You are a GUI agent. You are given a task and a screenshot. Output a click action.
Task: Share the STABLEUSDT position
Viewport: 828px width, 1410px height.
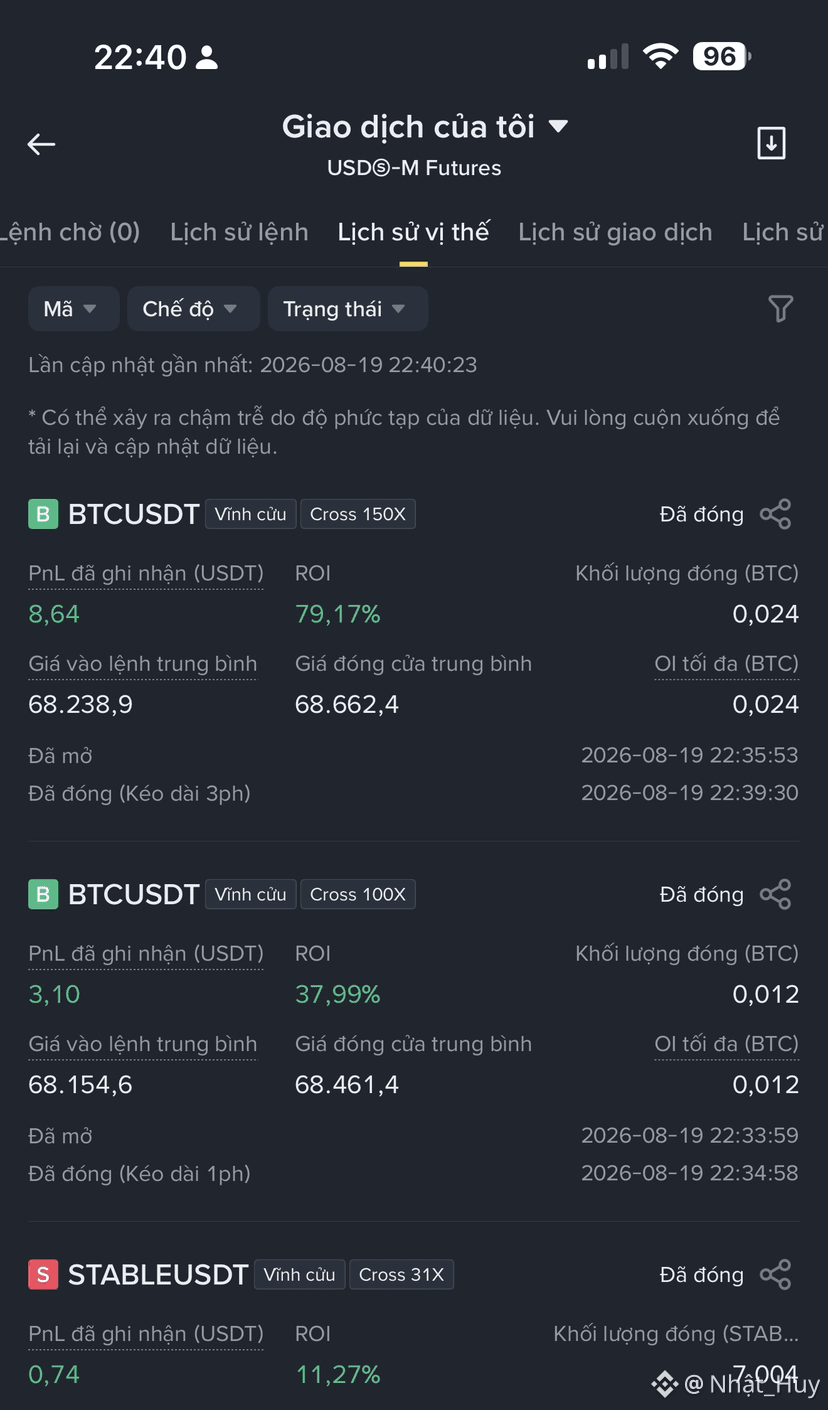775,1274
